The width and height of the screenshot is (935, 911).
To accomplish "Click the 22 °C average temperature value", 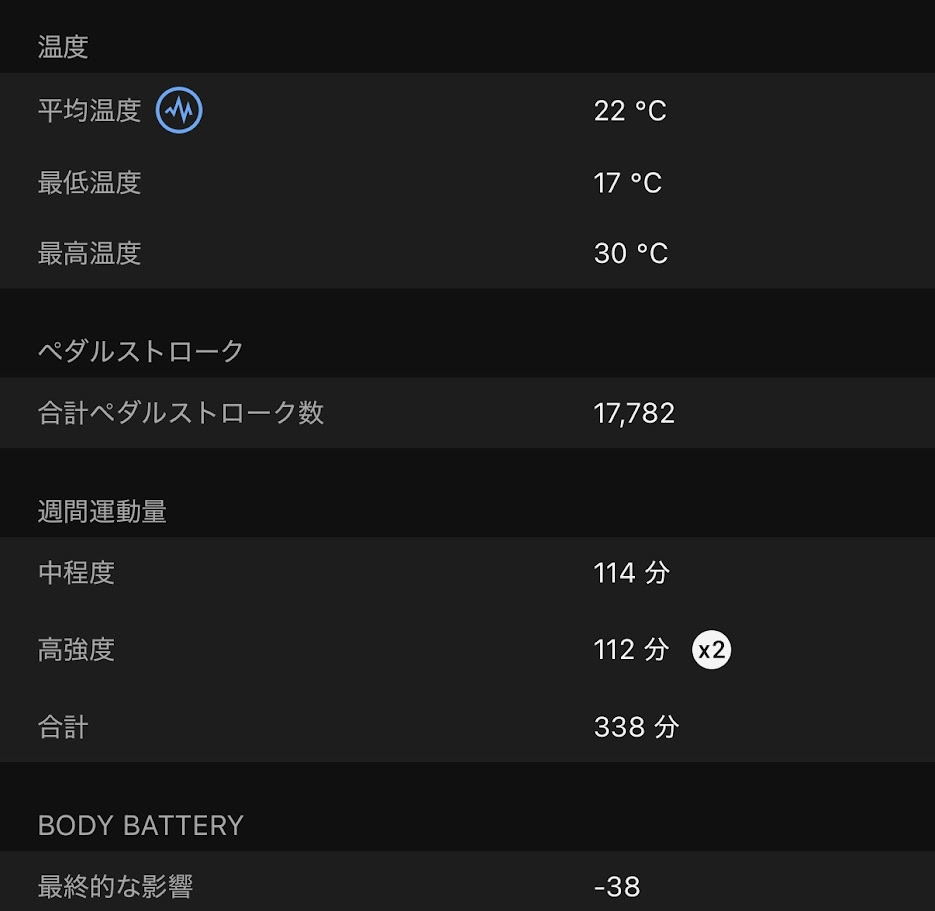I will coord(630,111).
